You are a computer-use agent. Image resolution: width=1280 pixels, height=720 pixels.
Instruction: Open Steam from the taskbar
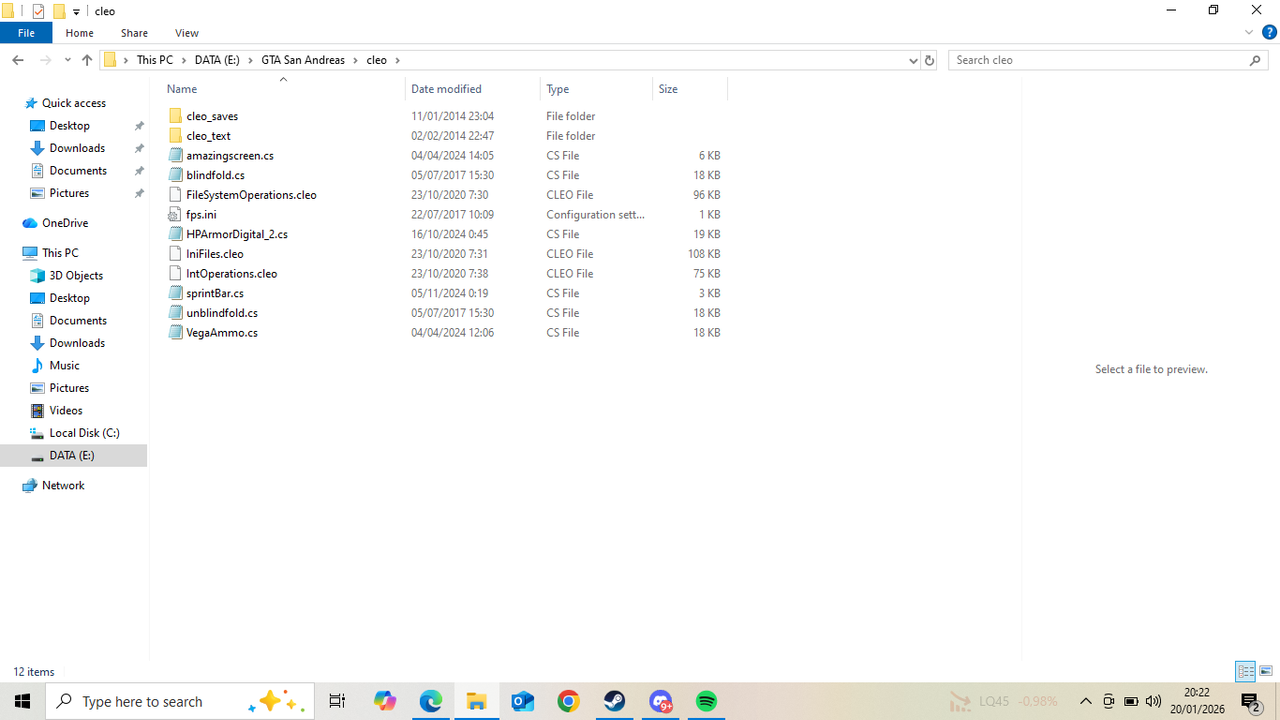click(x=615, y=701)
